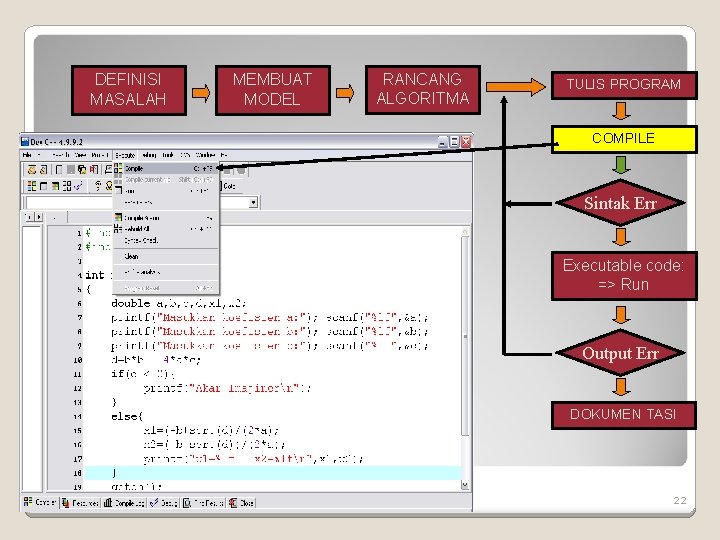The height and width of the screenshot is (540, 720).
Task: Click the gray disabled icon on the top toolbar row
Action: (x=71, y=170)
